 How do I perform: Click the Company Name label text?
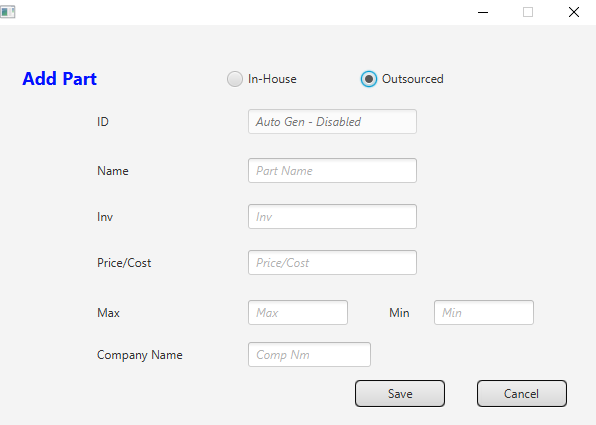[140, 355]
